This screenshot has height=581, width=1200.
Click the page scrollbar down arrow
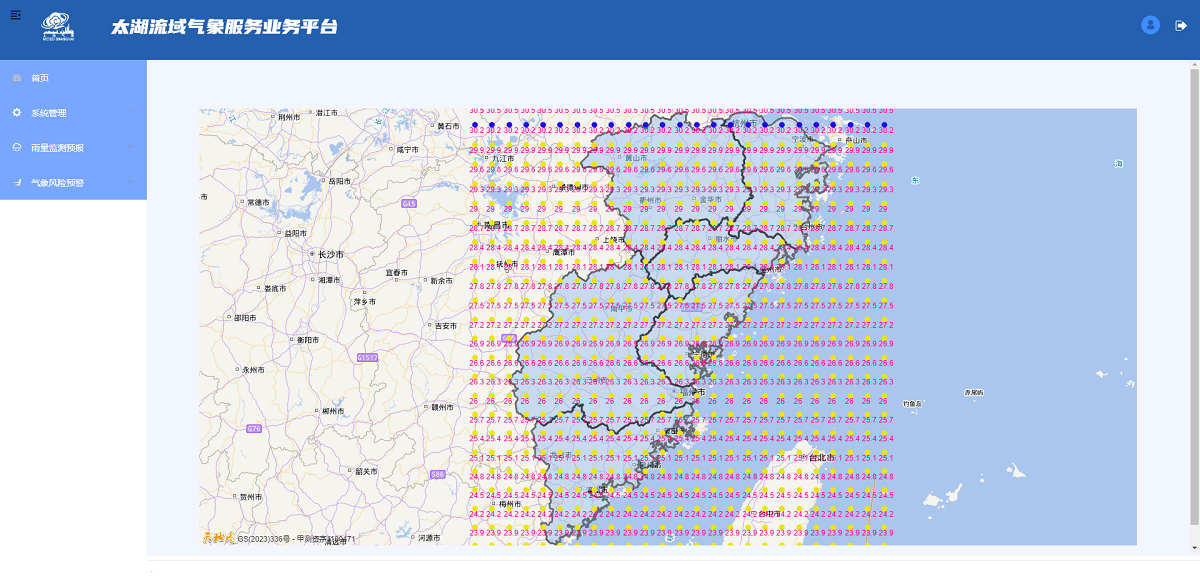pos(1194,549)
